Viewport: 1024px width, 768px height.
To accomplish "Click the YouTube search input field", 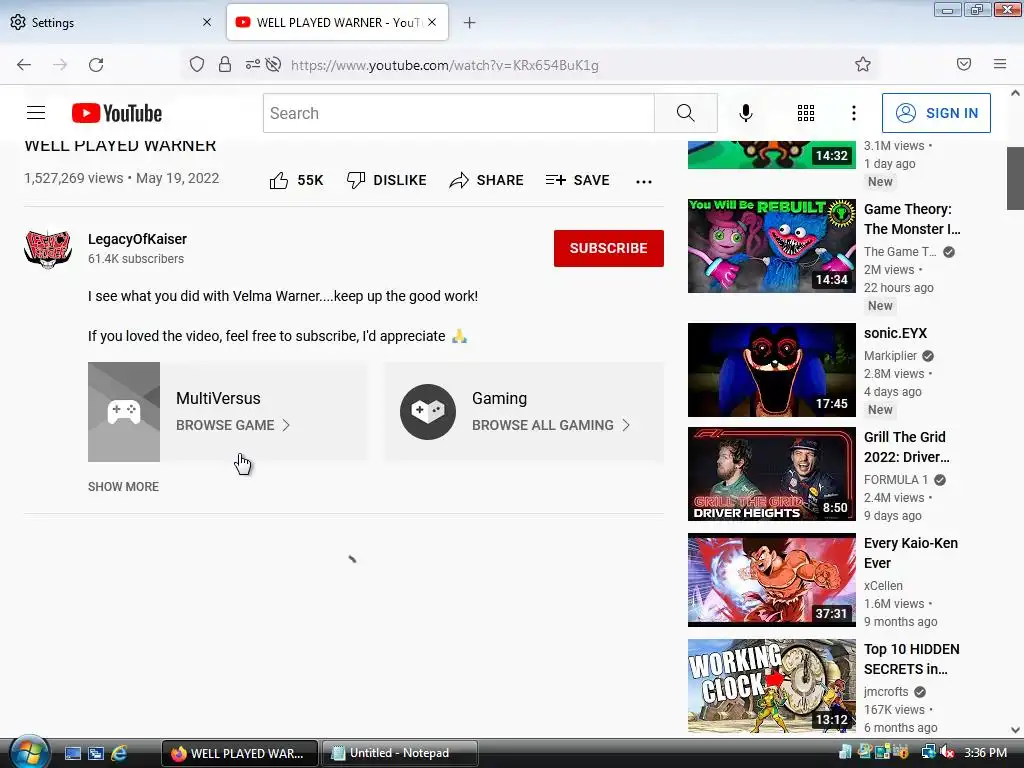I will 458,113.
